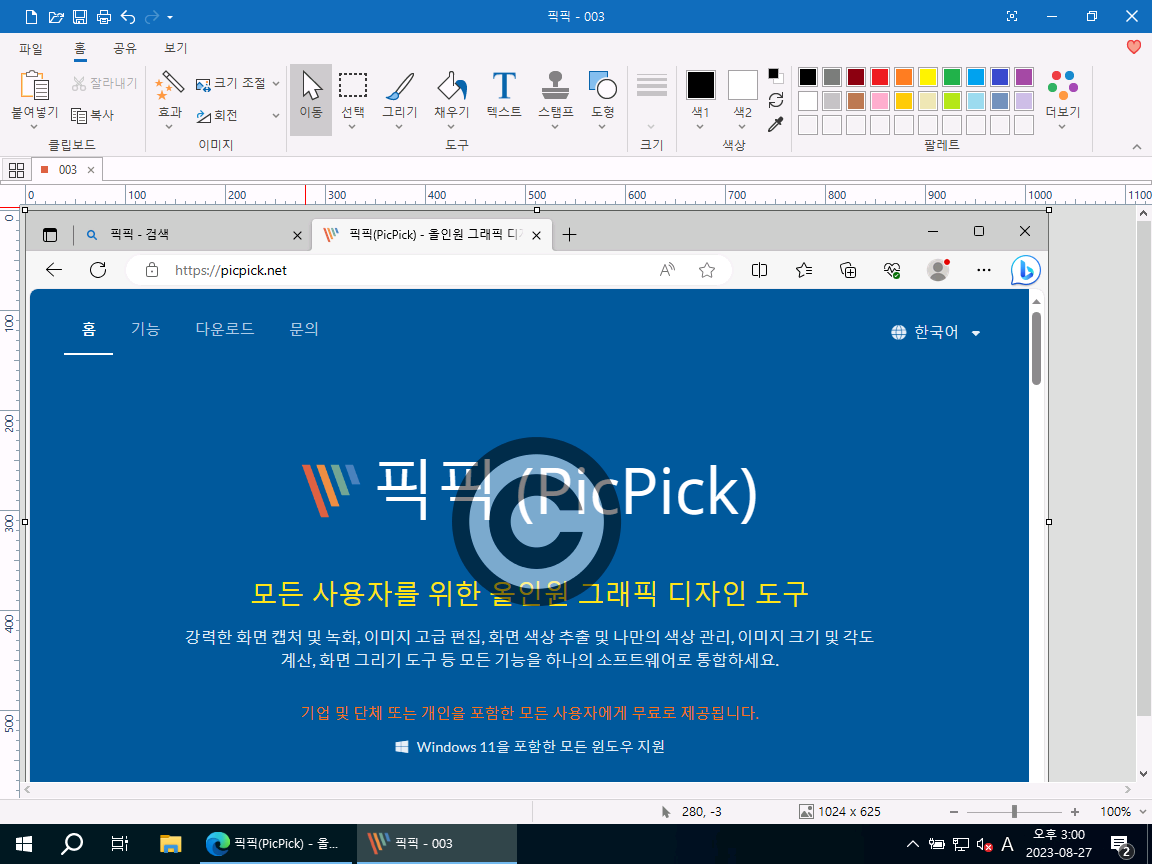Open the 효과 effects tool

(170, 101)
